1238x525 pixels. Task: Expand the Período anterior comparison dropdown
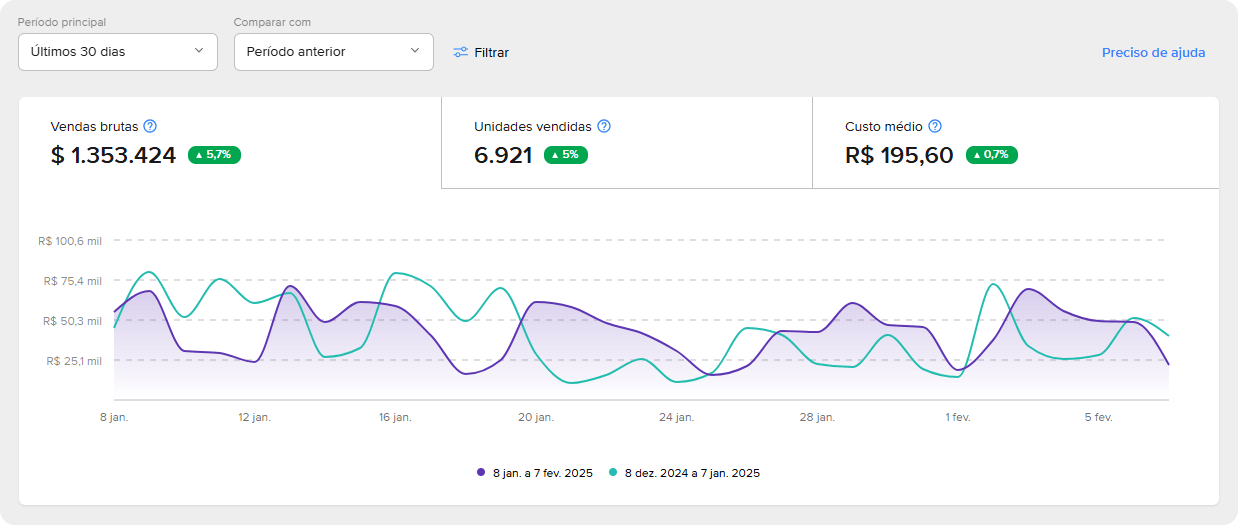tap(333, 52)
